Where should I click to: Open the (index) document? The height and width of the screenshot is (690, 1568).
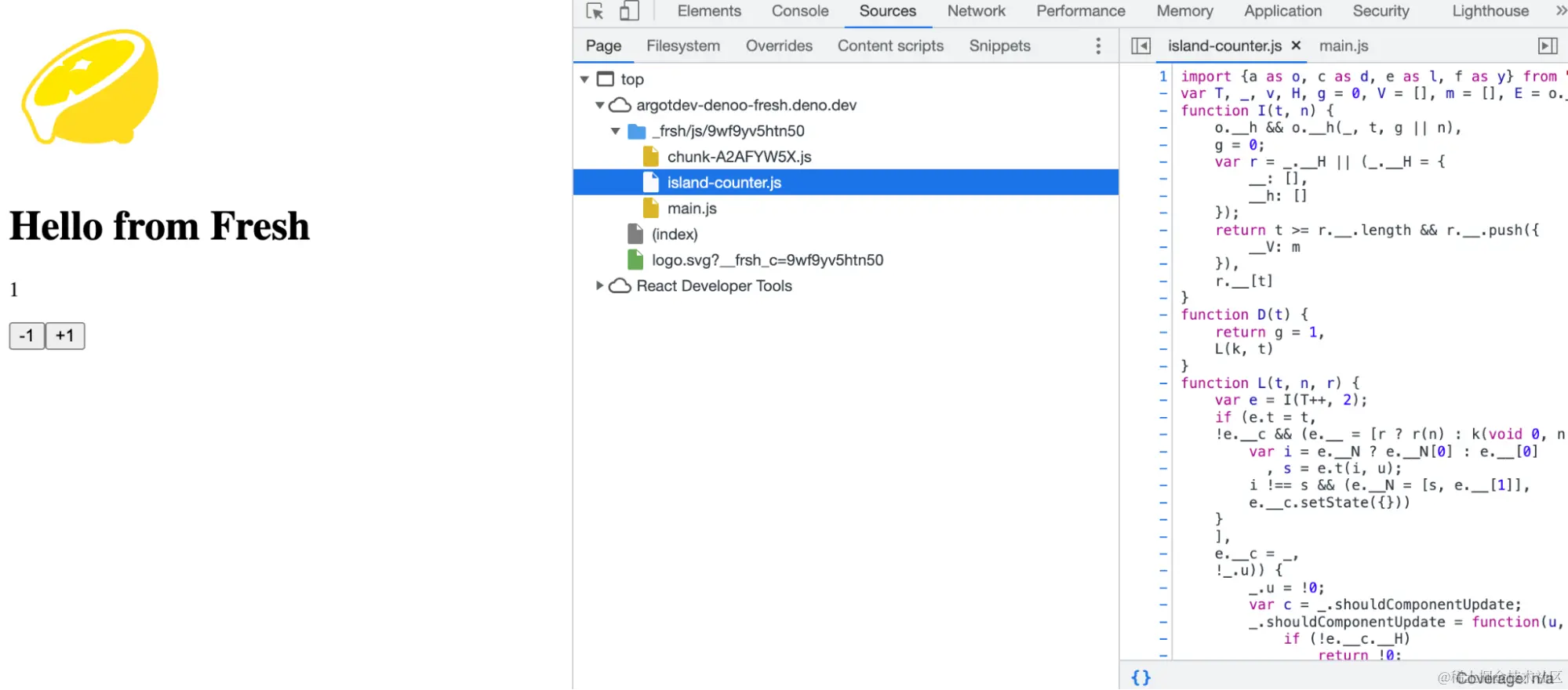click(x=675, y=234)
